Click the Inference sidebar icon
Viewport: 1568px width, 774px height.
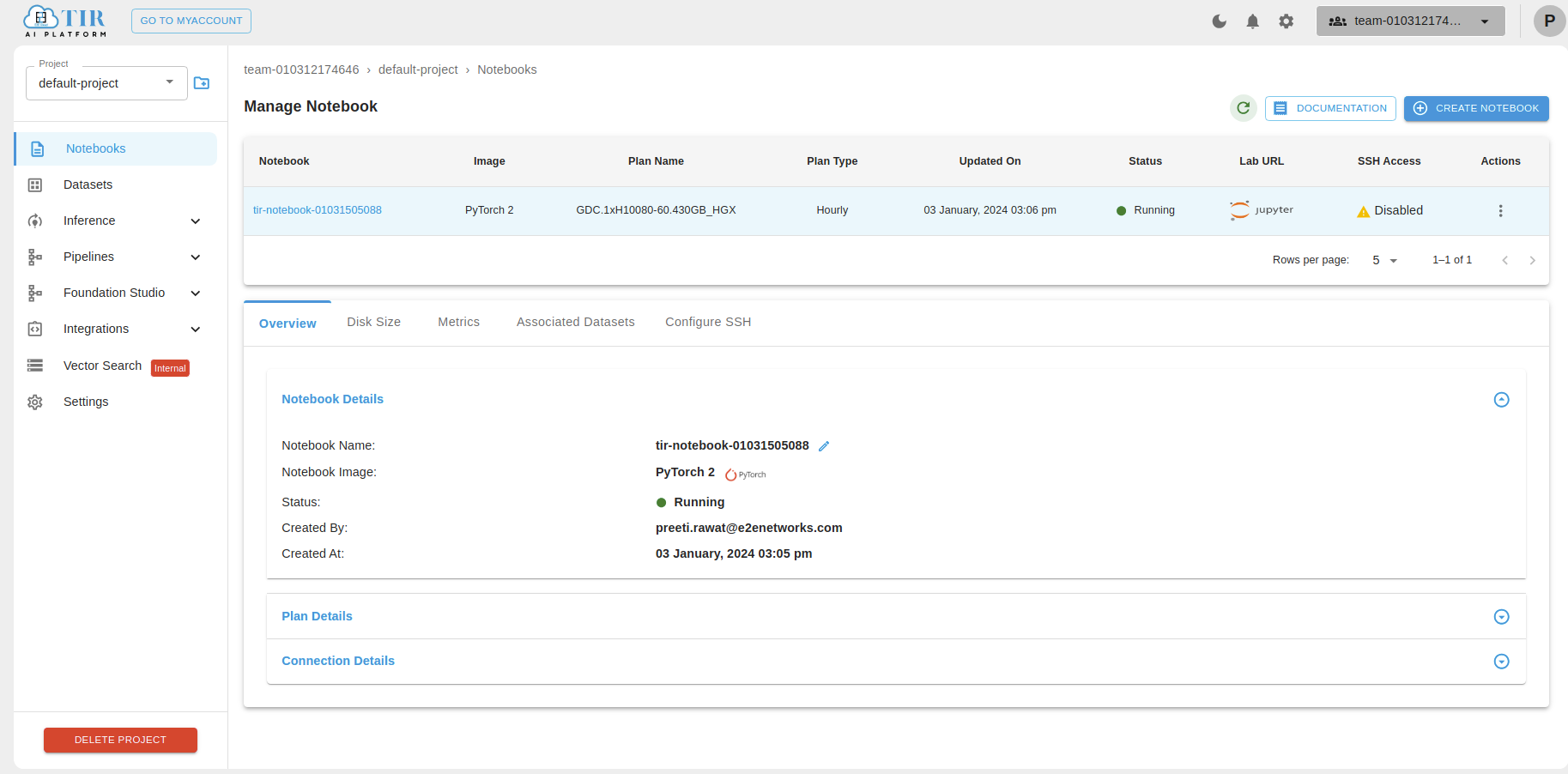35,221
